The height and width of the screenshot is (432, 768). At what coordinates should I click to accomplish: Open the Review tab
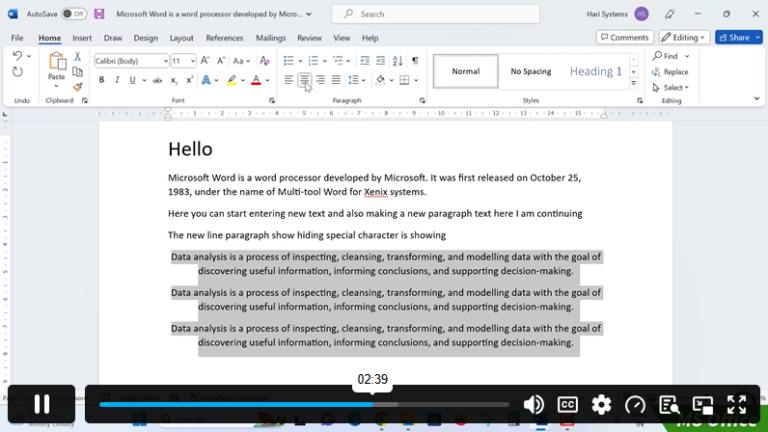(x=309, y=38)
